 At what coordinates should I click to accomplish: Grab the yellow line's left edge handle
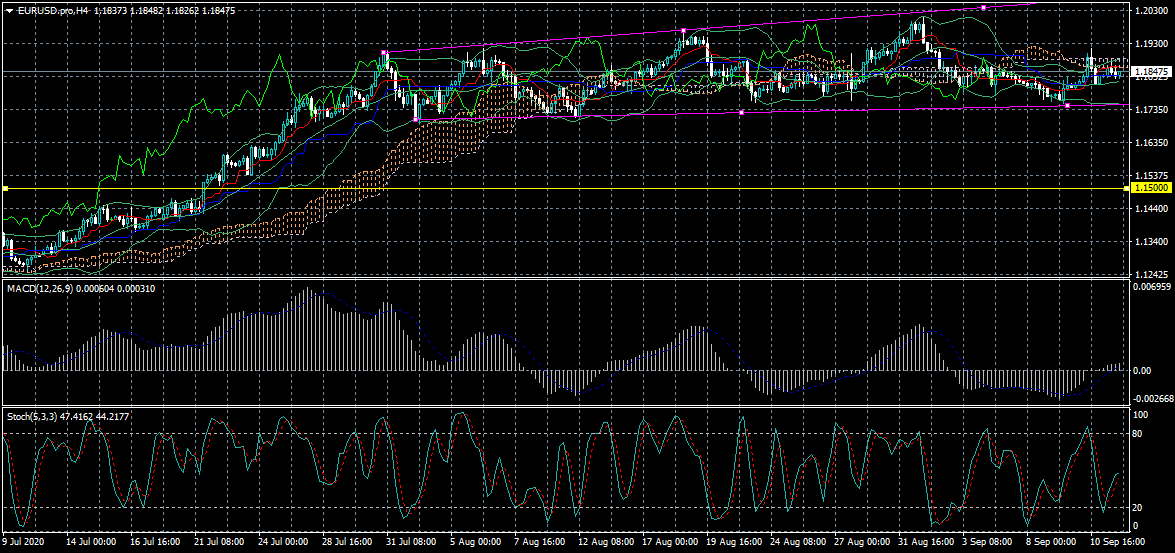(x=5, y=188)
